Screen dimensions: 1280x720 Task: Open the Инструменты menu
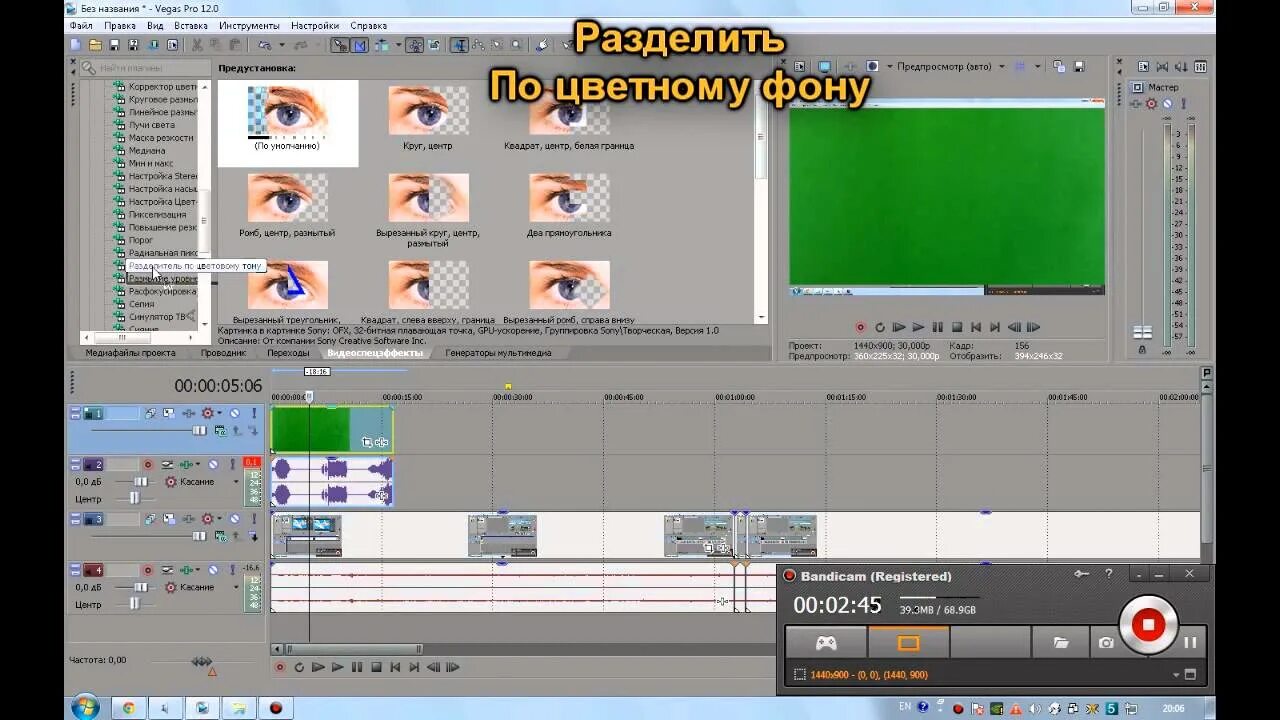coord(248,25)
